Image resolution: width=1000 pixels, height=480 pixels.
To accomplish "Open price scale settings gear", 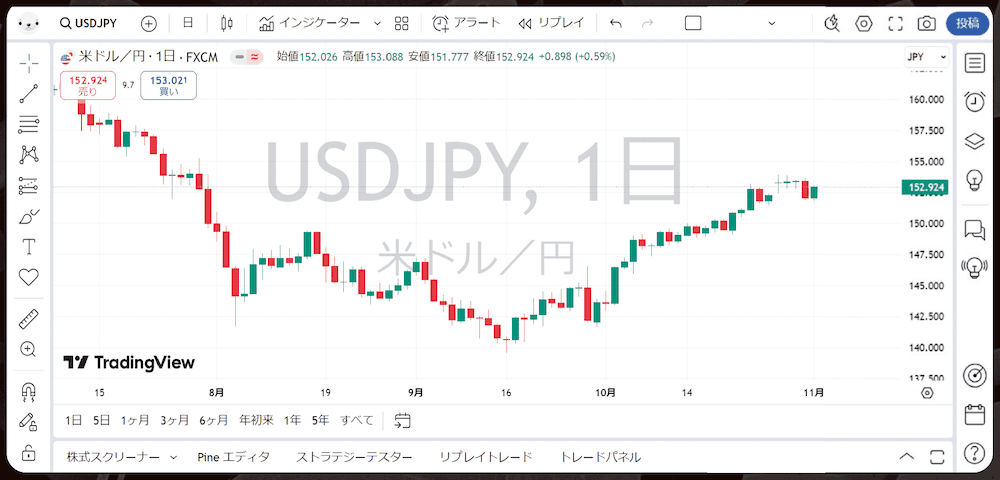I will point(927,393).
